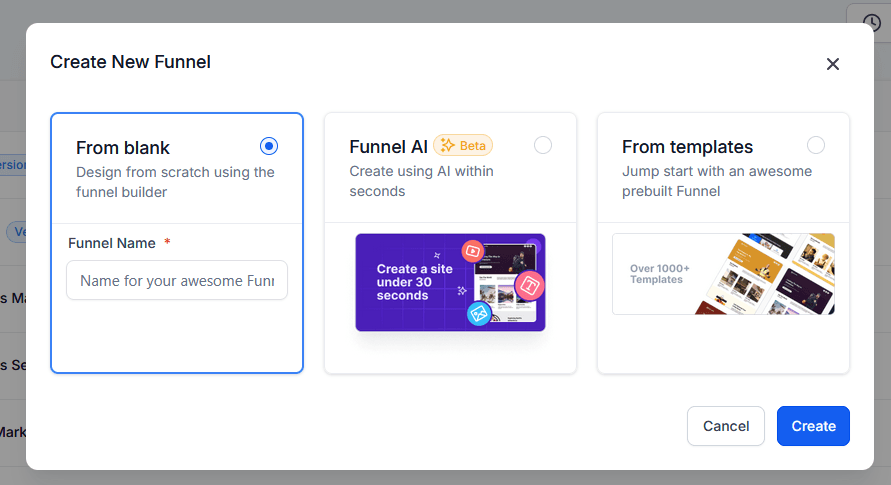The height and width of the screenshot is (485, 891).
Task: Click the red video play icon
Action: 473,252
